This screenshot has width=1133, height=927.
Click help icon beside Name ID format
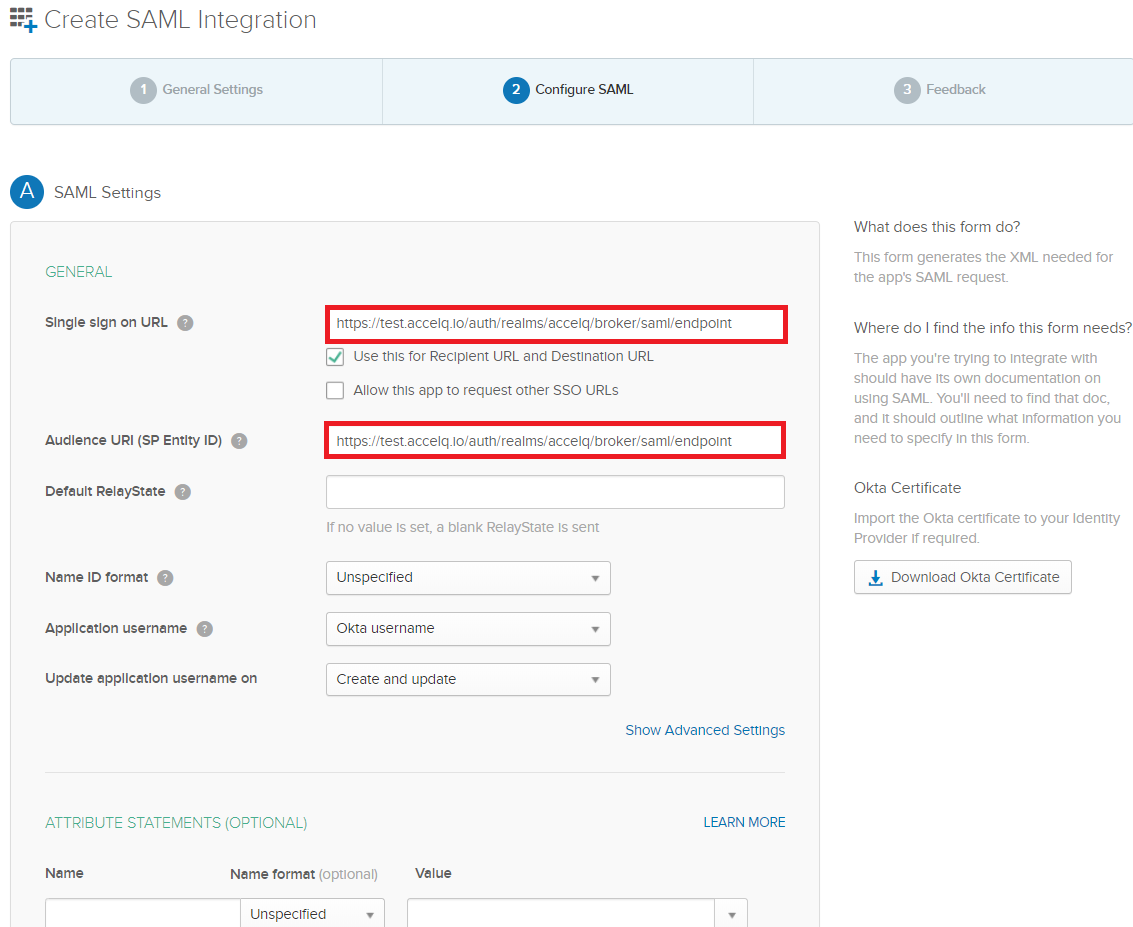click(165, 578)
